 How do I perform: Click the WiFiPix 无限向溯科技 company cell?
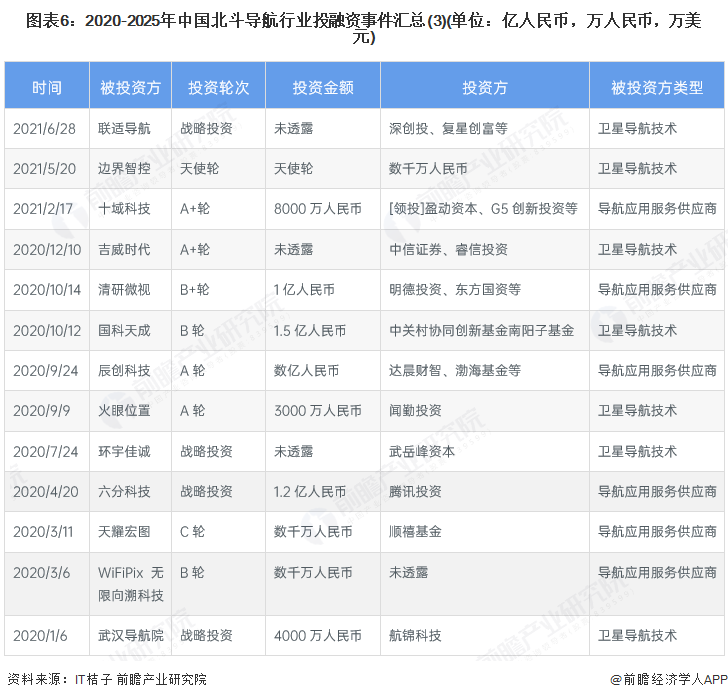click(130, 584)
